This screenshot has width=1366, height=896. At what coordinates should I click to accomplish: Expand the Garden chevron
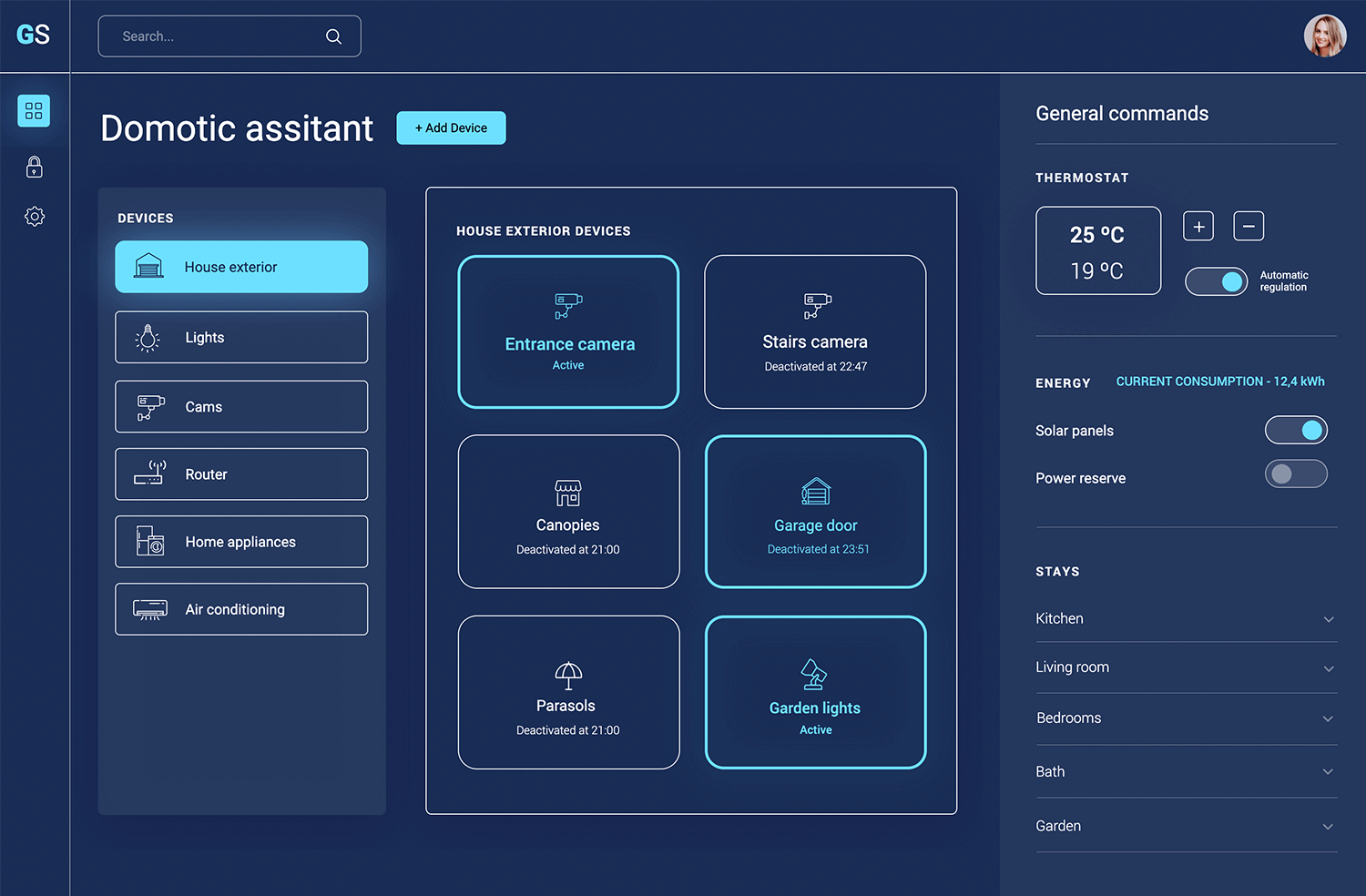coord(1329,827)
